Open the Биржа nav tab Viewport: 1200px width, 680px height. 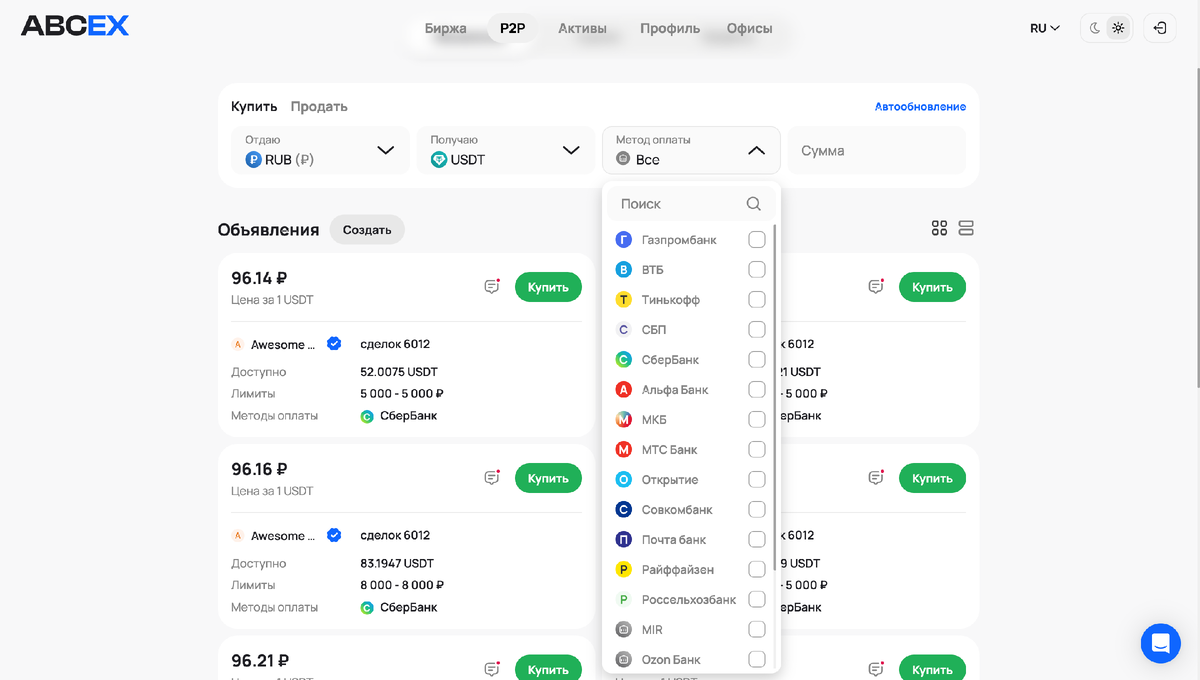click(446, 28)
